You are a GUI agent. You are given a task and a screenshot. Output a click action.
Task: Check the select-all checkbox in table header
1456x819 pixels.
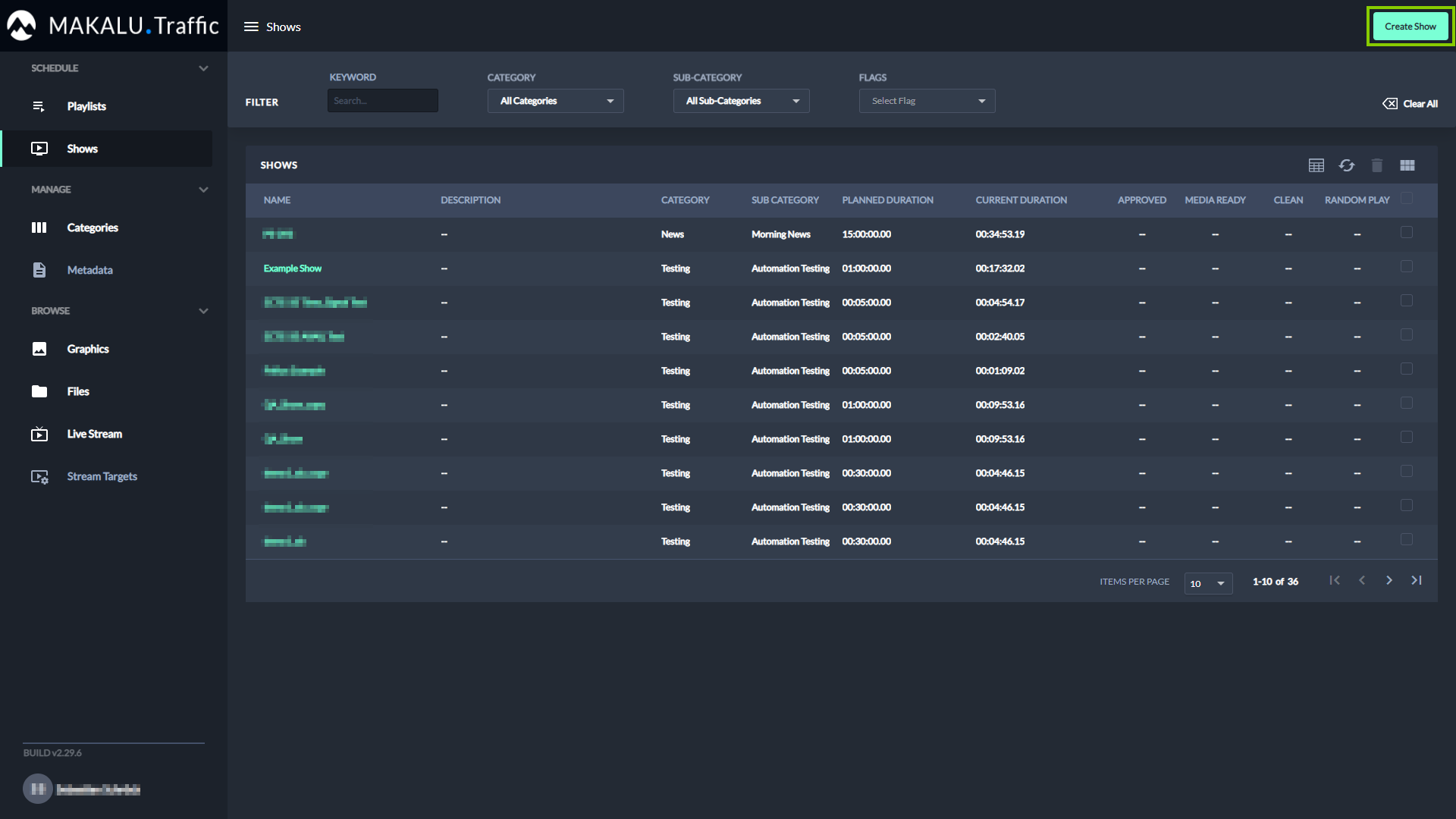(1407, 199)
